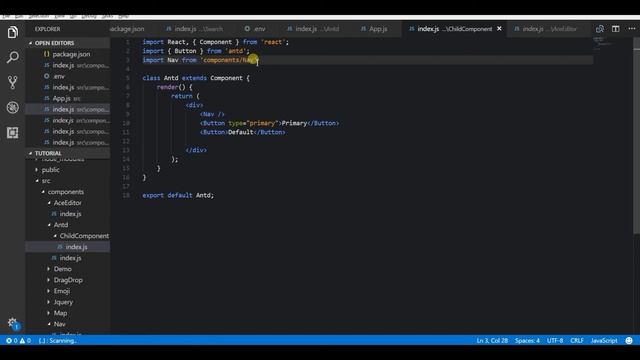The height and width of the screenshot is (360, 640).
Task: Click the <Nav /> tag in code
Action: pyautogui.click(x=212, y=114)
